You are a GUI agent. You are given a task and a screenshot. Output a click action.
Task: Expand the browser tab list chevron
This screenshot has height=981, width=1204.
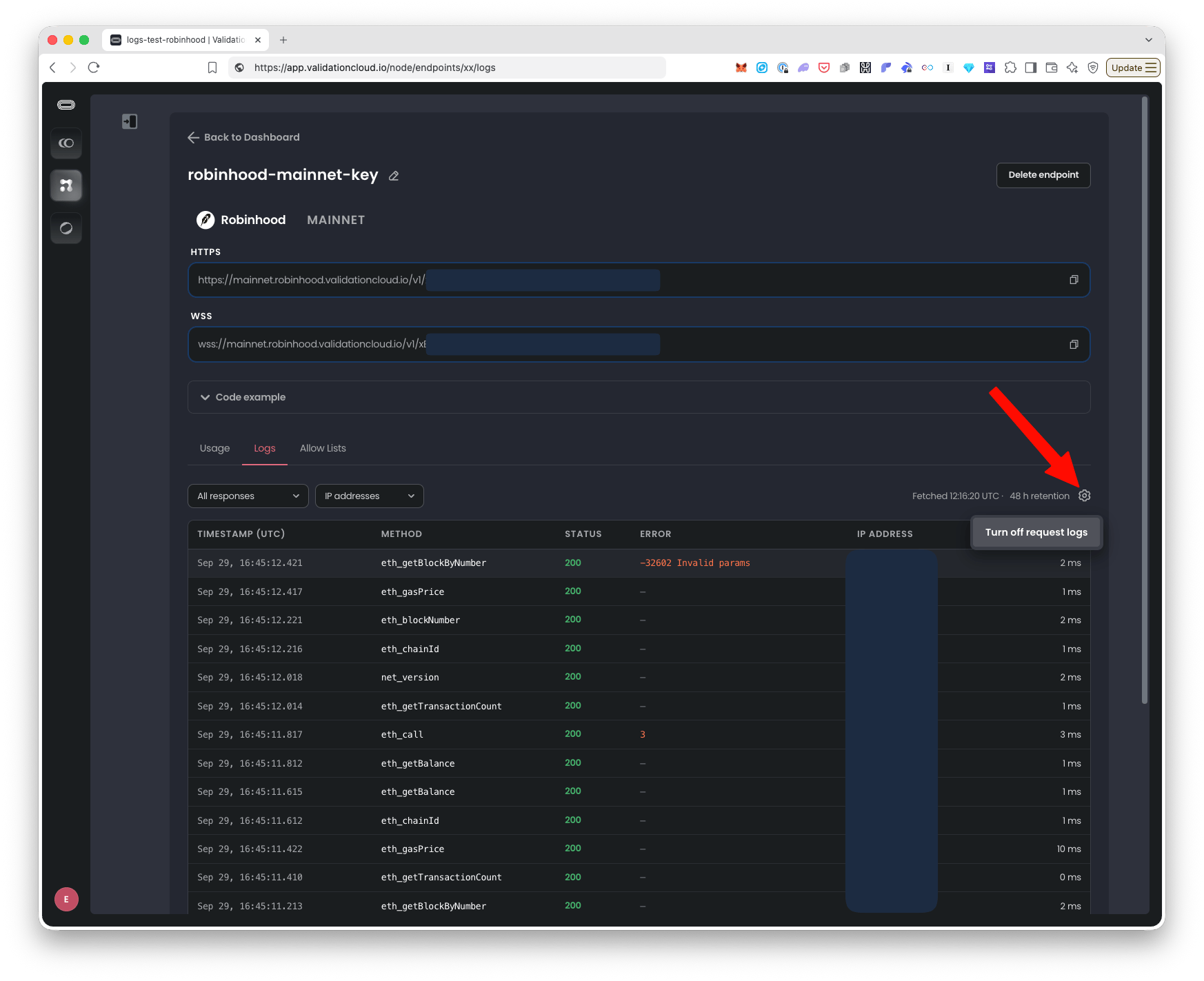click(1149, 40)
